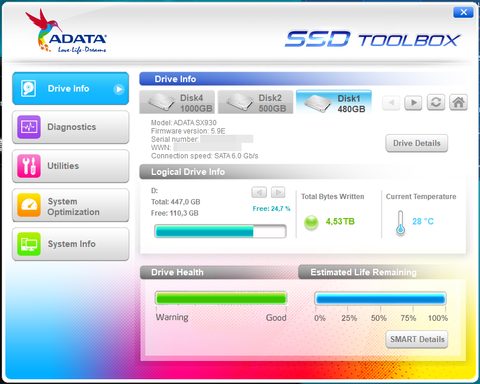The width and height of the screenshot is (480, 384).
Task: Open the Utilities section
Action: [71, 166]
